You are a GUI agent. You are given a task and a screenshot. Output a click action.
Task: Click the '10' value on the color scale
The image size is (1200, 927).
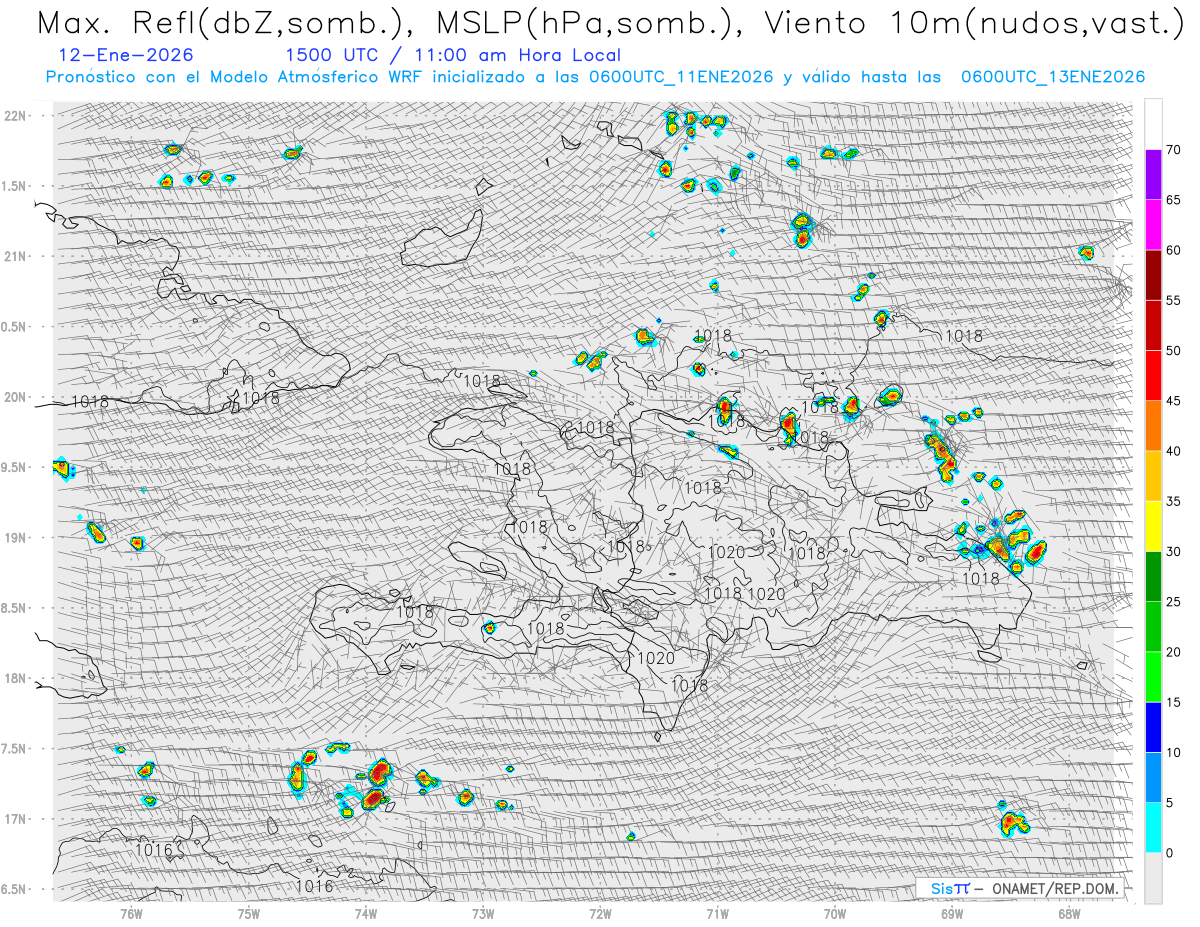pyautogui.click(x=1173, y=752)
